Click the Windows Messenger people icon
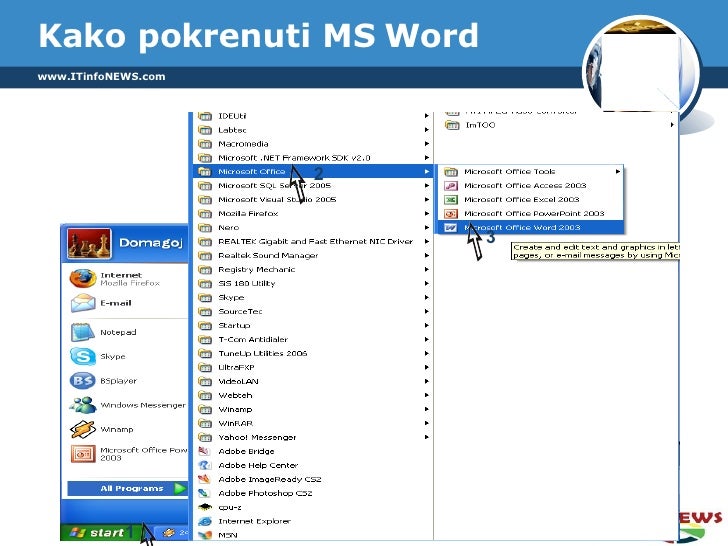The image size is (728, 546). [83, 405]
